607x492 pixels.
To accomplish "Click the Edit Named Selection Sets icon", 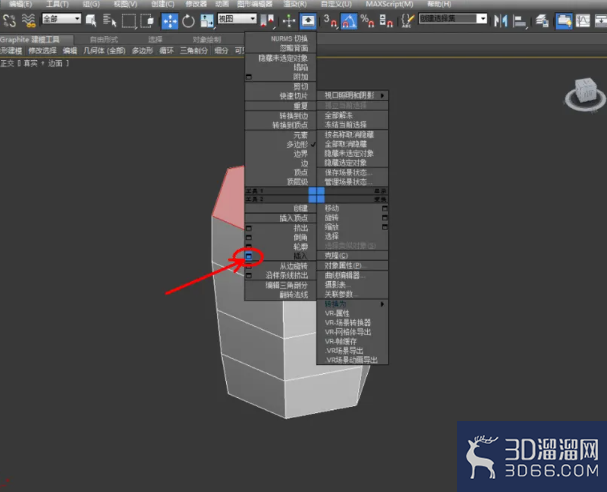I will click(x=407, y=21).
